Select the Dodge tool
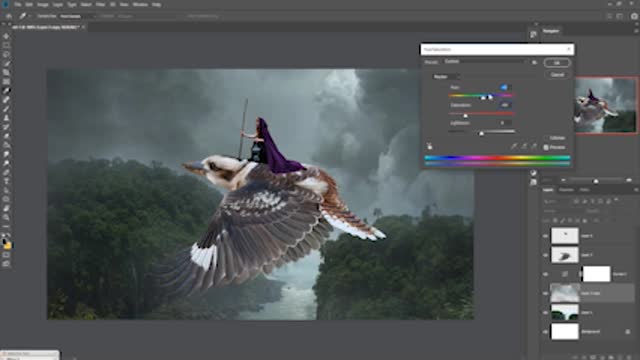640x360 pixels. 6,163
